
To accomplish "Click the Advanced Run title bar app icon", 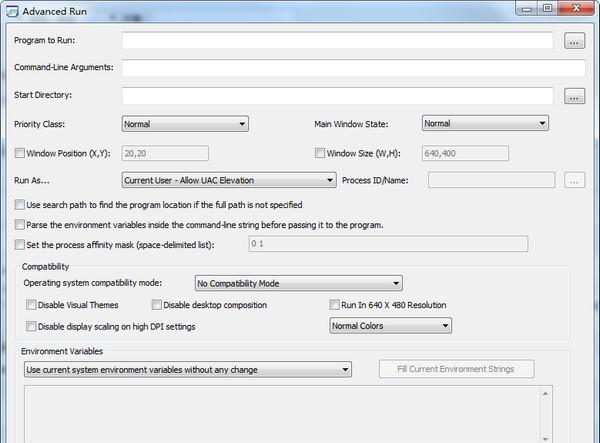I will click(x=12, y=11).
